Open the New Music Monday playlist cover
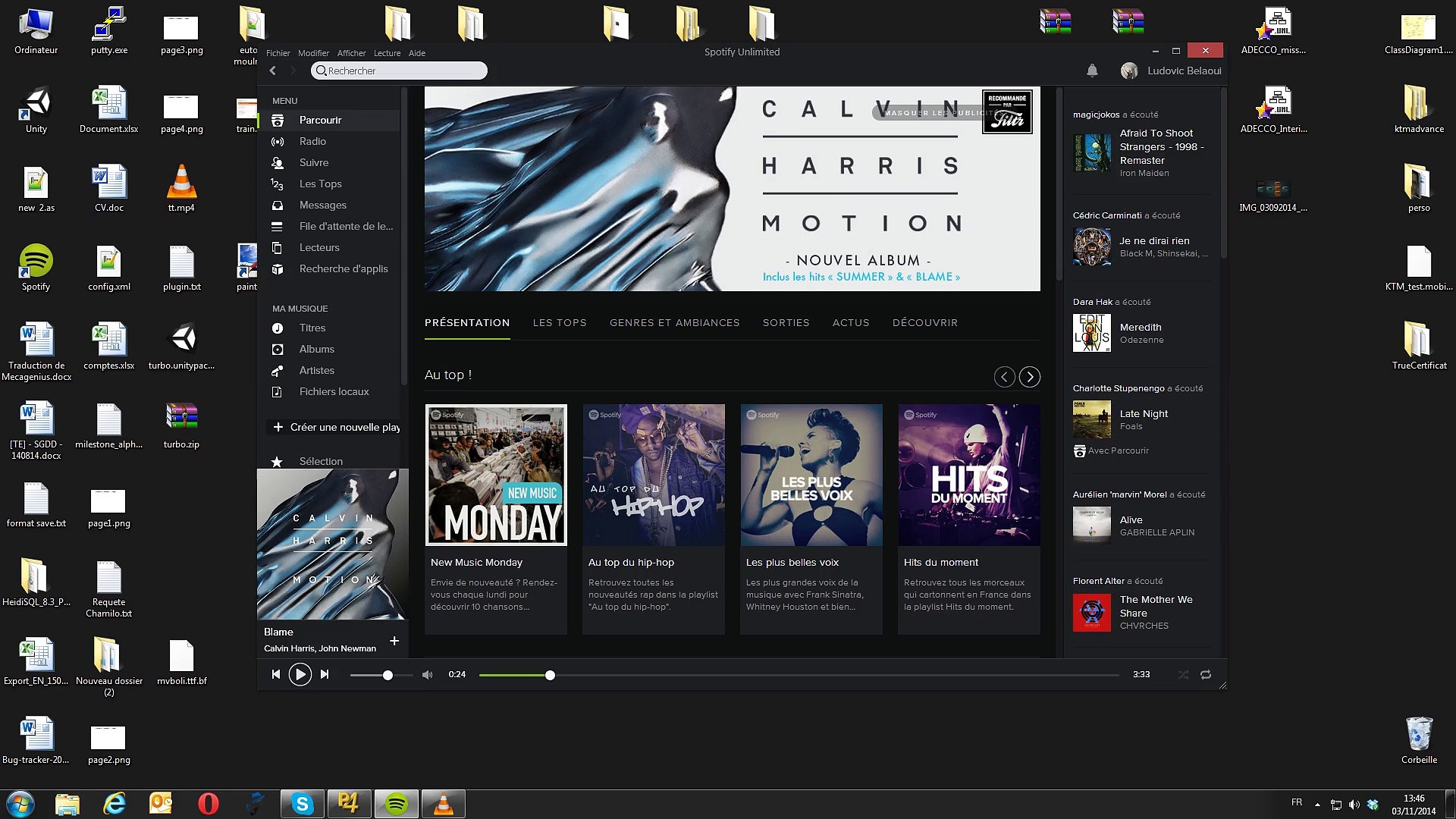 click(x=496, y=475)
